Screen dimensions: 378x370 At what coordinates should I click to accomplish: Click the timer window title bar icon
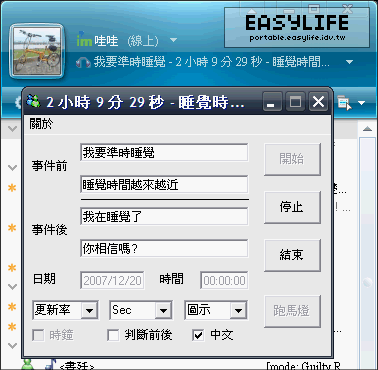coord(33,101)
